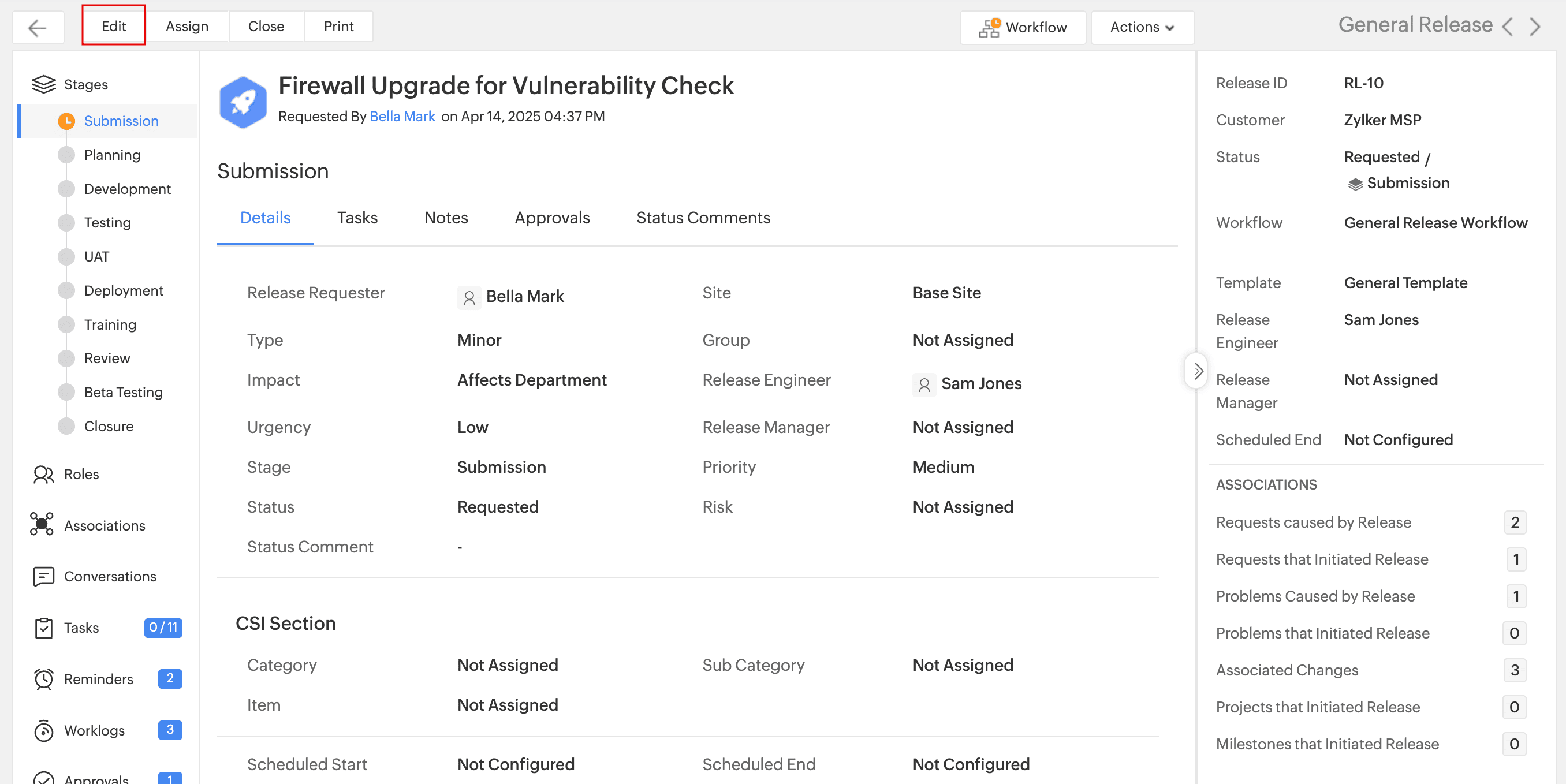The width and height of the screenshot is (1566, 784).
Task: Open the Workflow button
Action: pyautogui.click(x=1023, y=27)
